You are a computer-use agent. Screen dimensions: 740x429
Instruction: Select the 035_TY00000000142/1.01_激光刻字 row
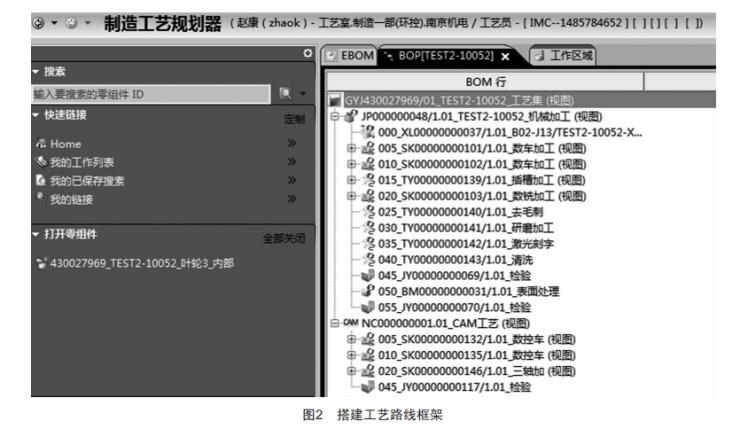(466, 244)
